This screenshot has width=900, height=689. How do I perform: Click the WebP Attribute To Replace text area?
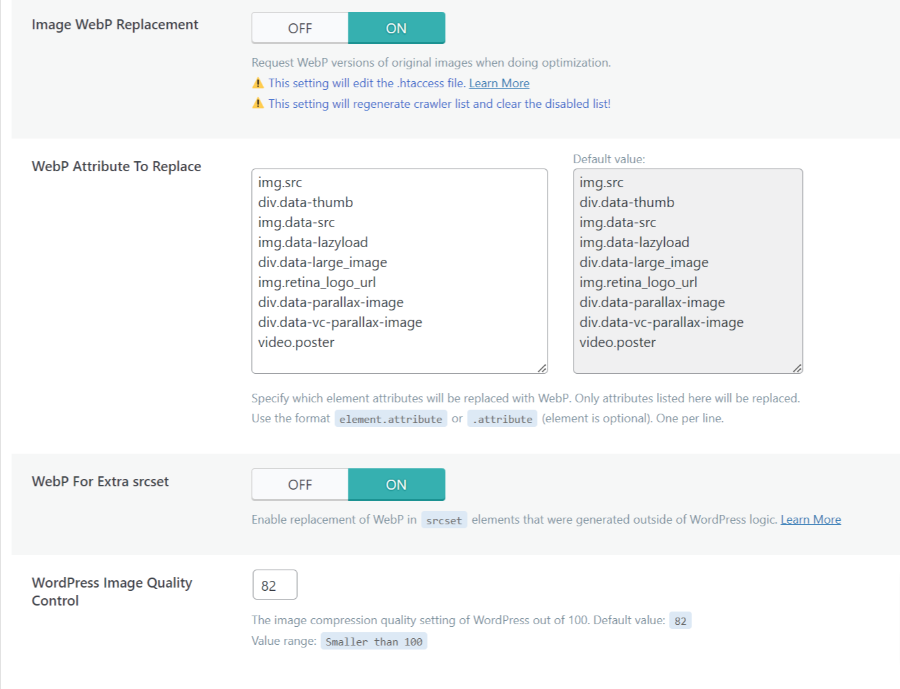coord(399,270)
